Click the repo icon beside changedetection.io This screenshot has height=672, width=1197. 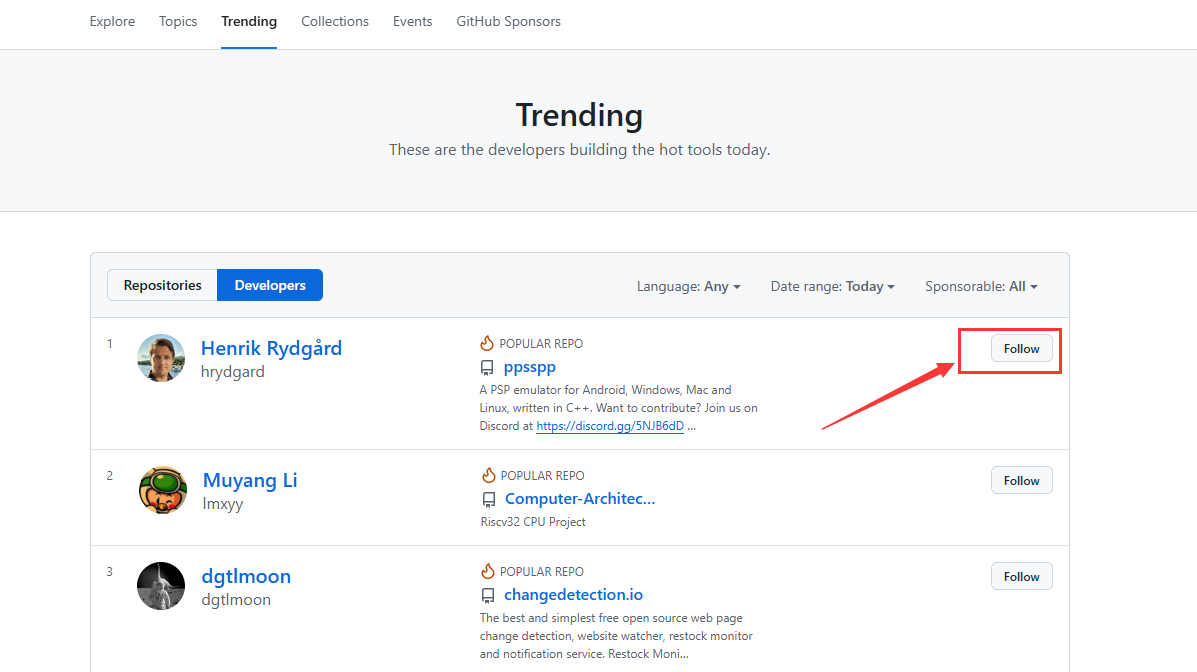(x=488, y=596)
